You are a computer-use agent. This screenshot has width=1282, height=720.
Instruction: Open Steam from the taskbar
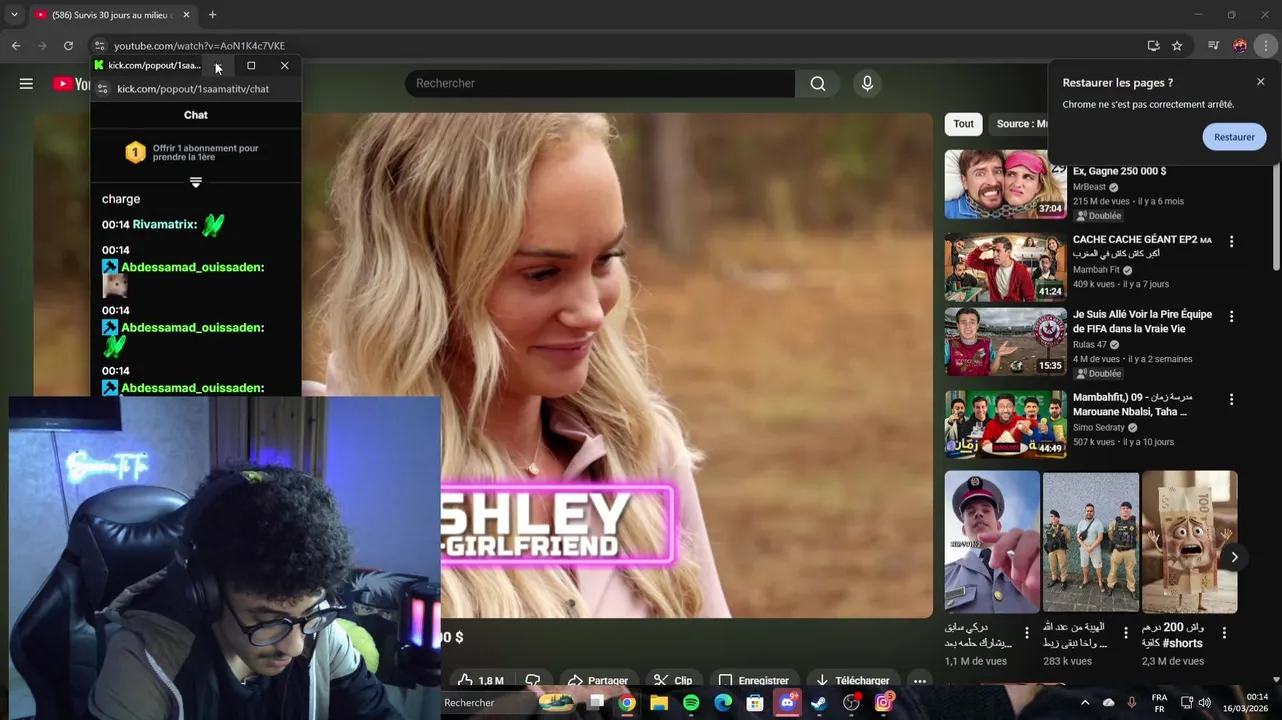[x=818, y=703]
